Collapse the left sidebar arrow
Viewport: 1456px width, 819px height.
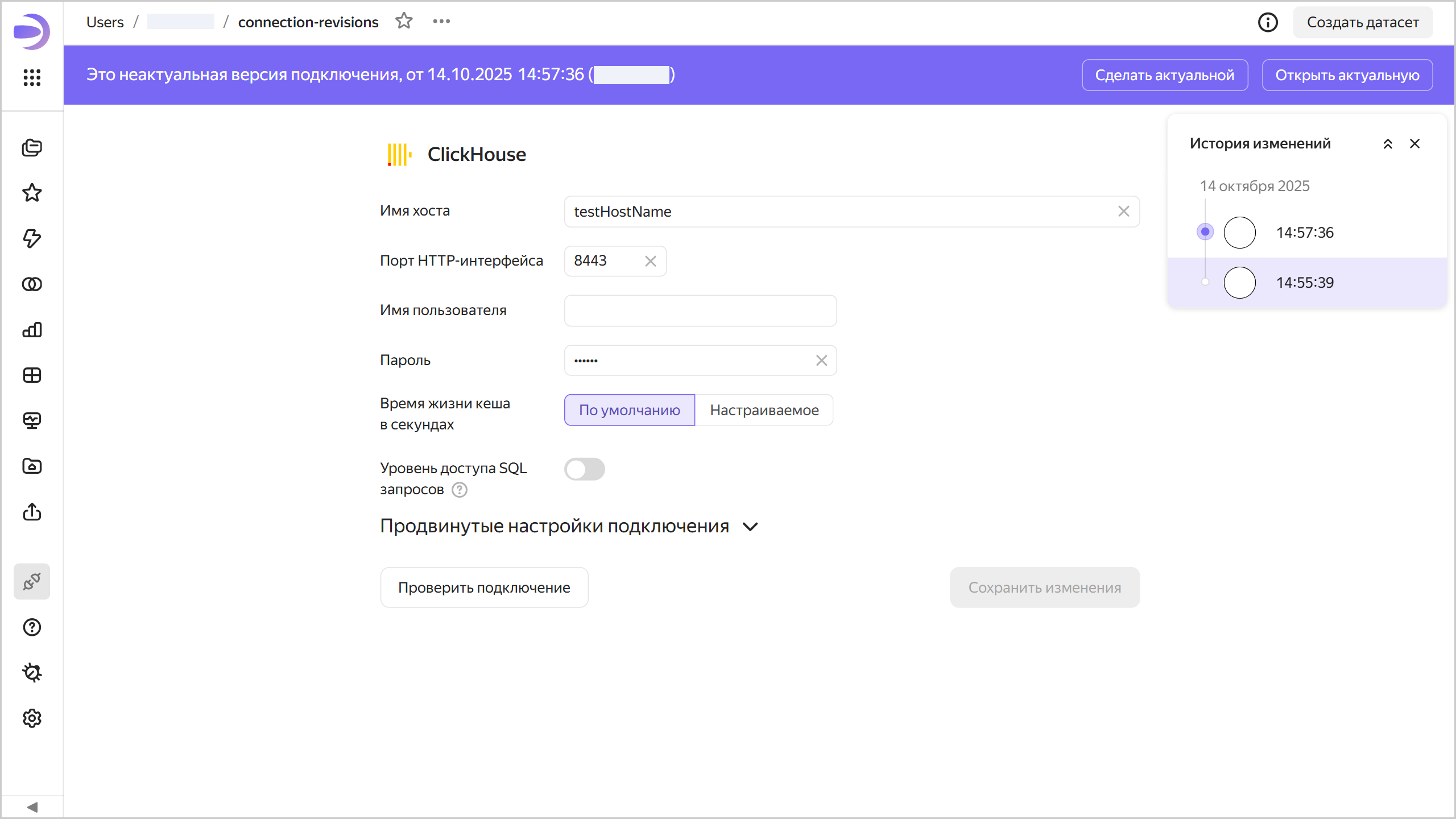[32, 807]
